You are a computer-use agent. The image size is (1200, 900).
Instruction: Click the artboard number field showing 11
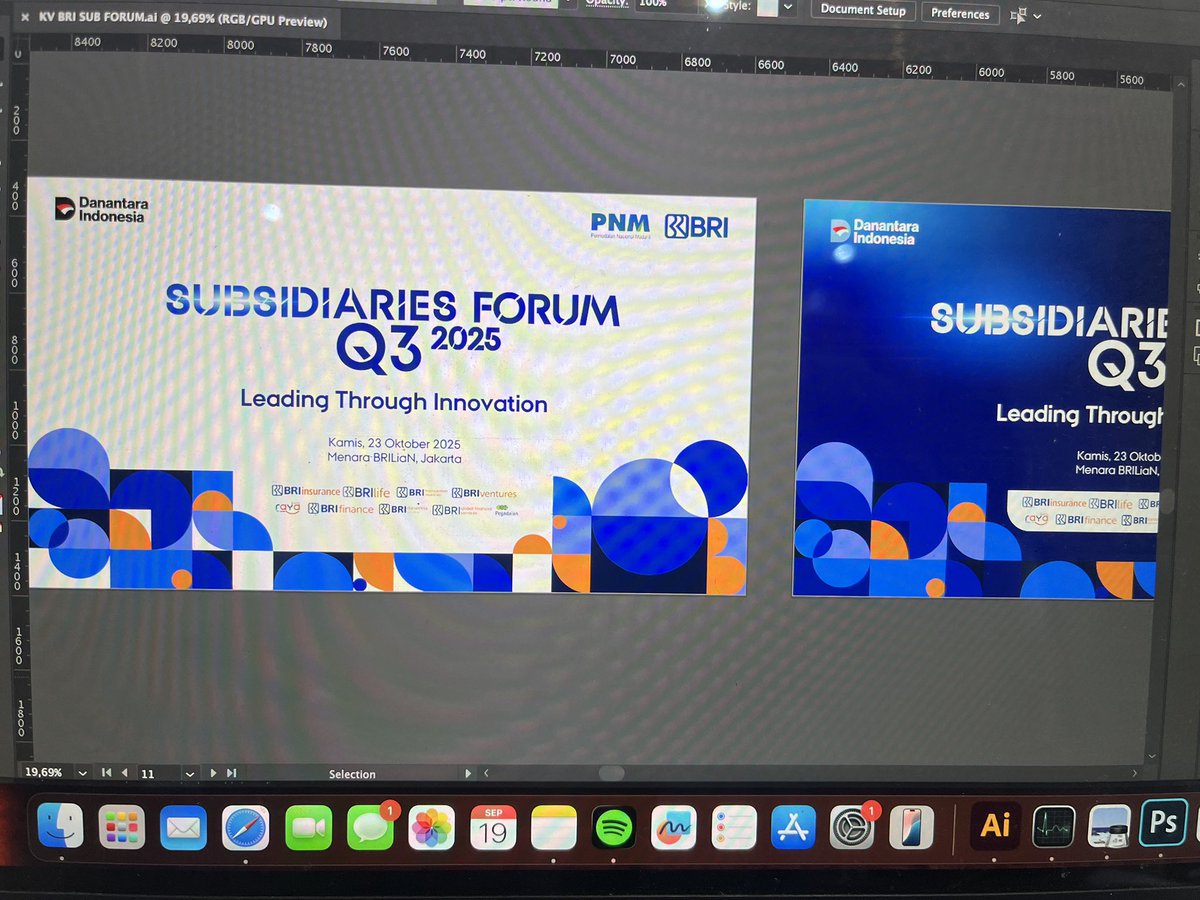point(158,773)
